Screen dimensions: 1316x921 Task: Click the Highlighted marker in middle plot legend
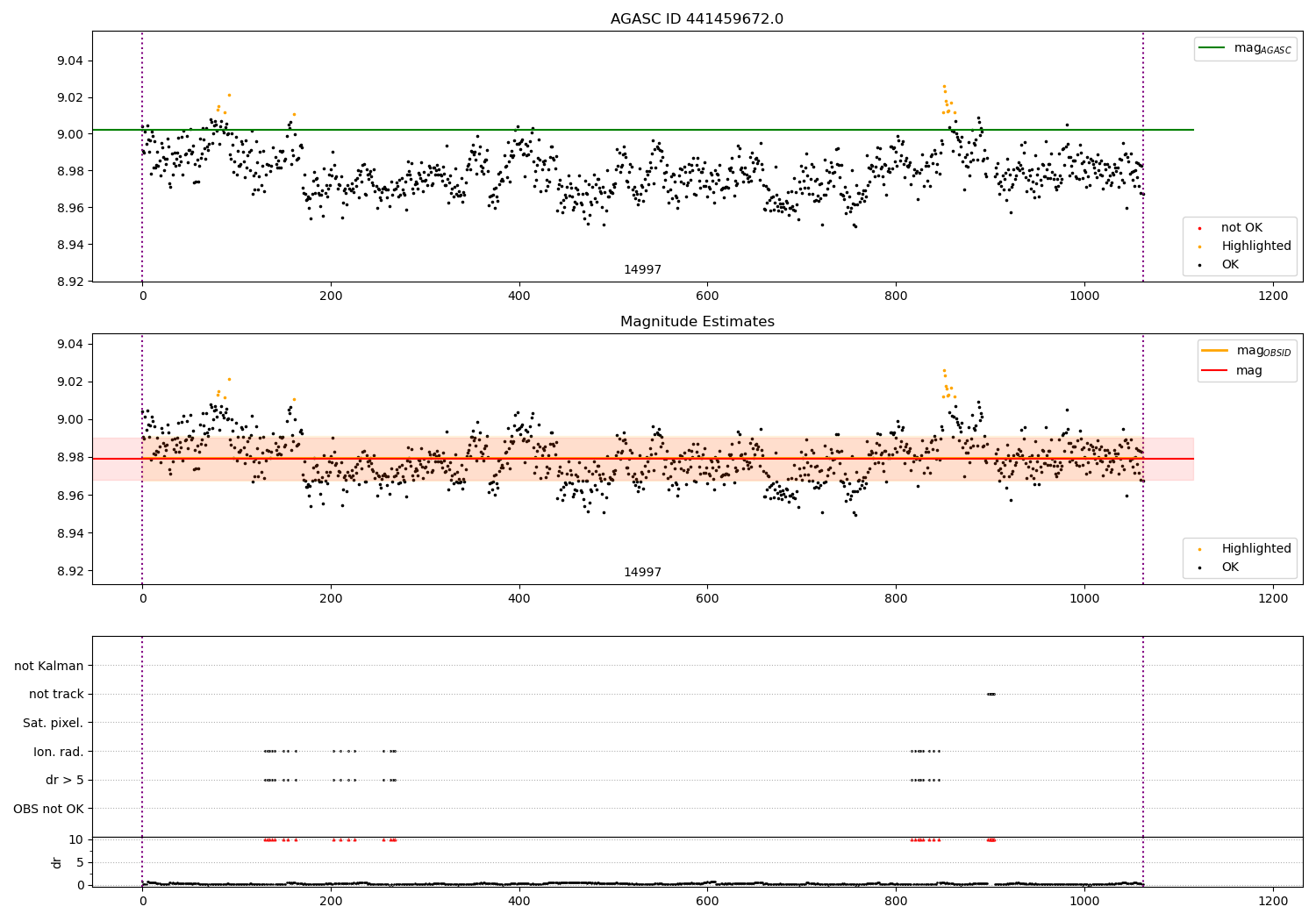pos(1200,549)
